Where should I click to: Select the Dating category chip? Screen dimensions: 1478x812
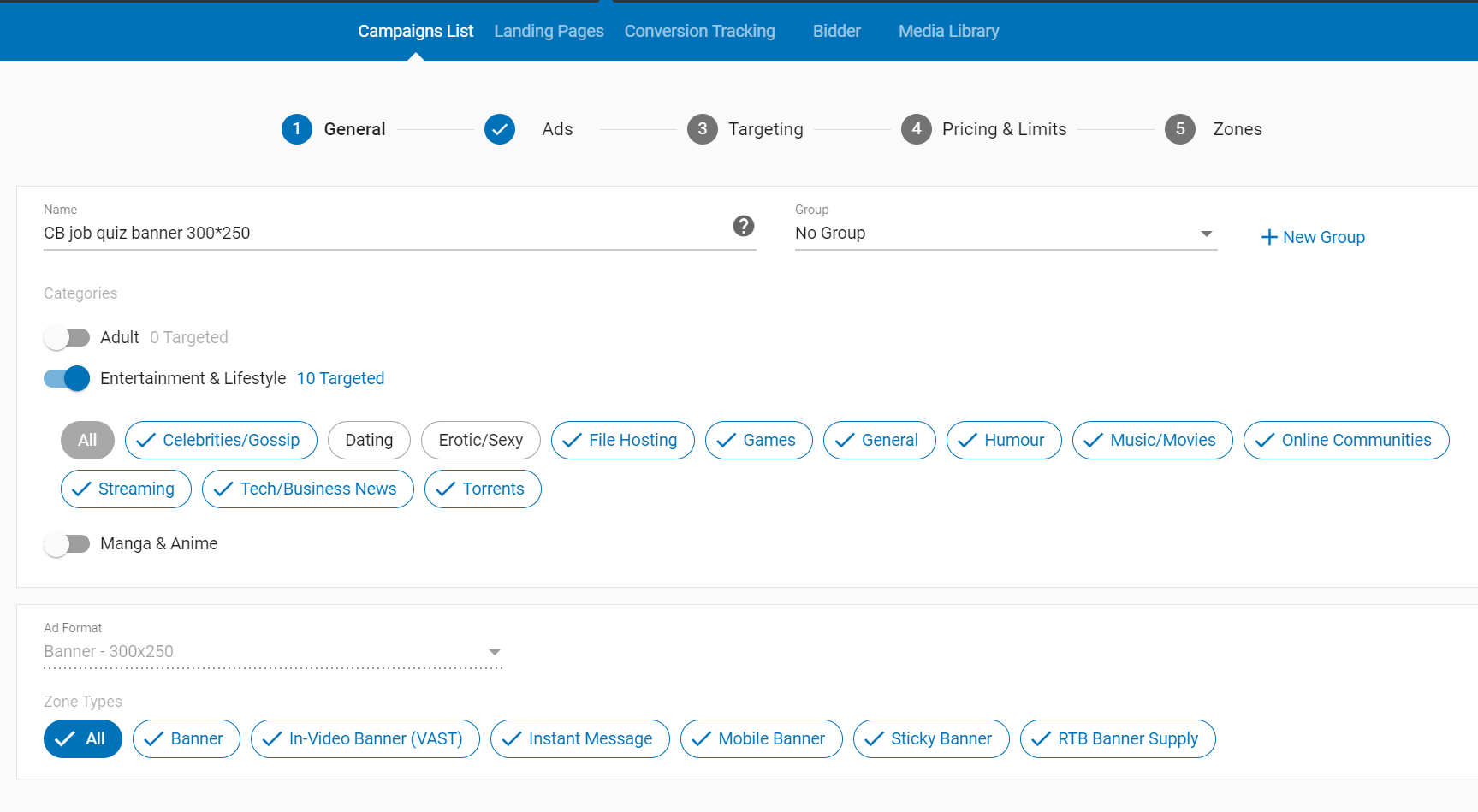(x=369, y=441)
